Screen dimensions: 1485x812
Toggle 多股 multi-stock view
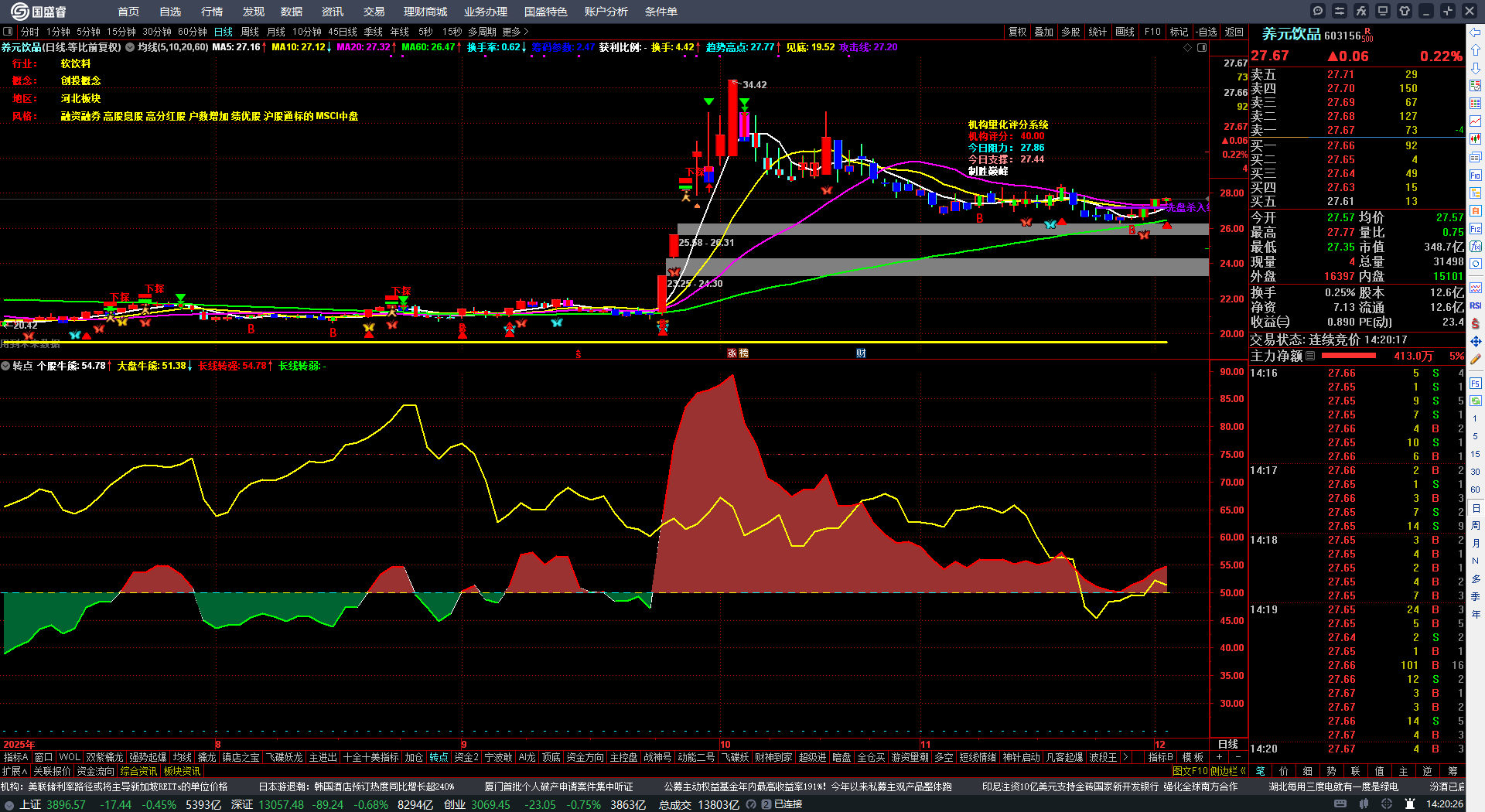tap(1070, 32)
